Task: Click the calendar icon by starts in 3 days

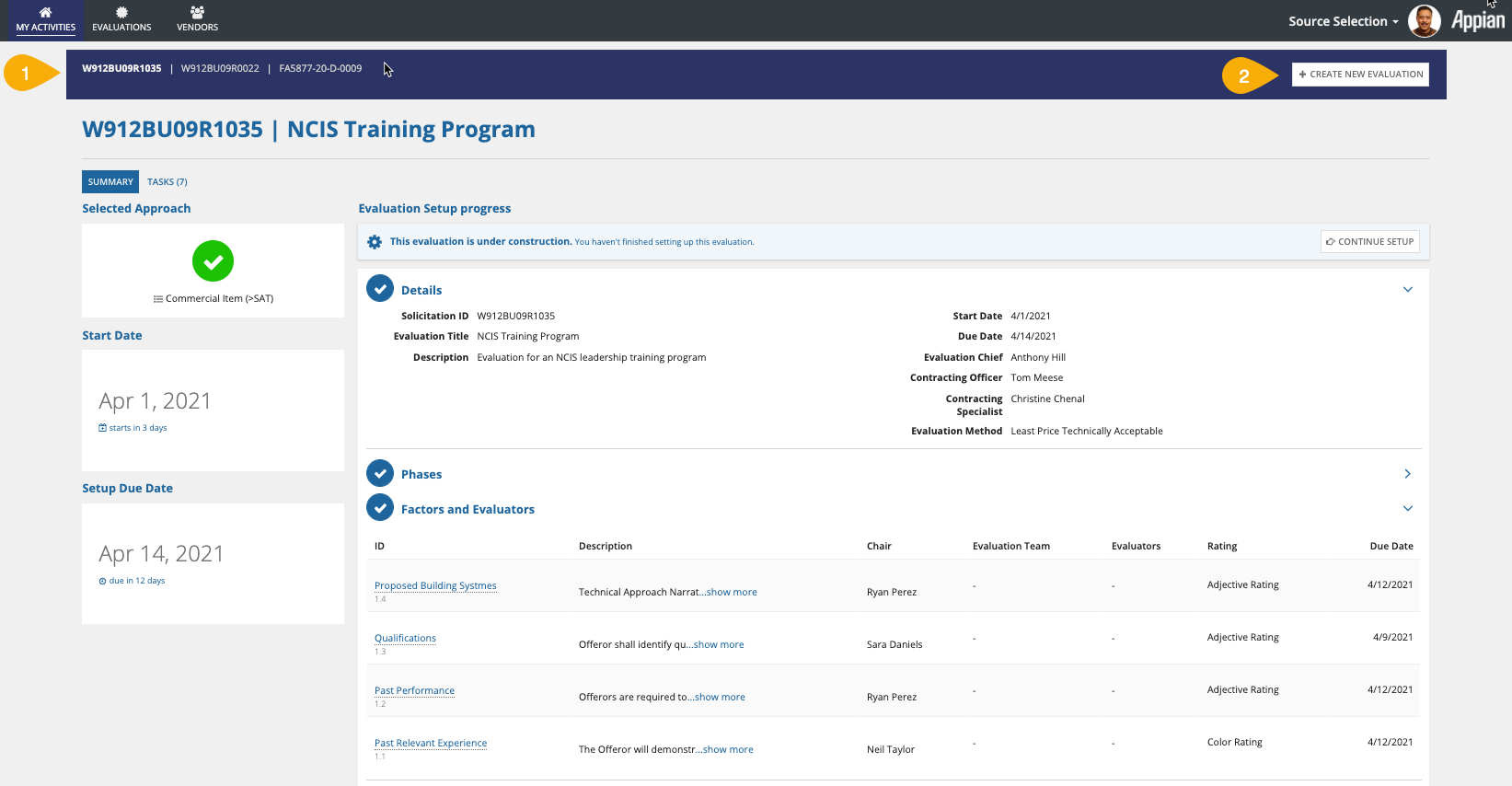Action: pyautogui.click(x=102, y=428)
